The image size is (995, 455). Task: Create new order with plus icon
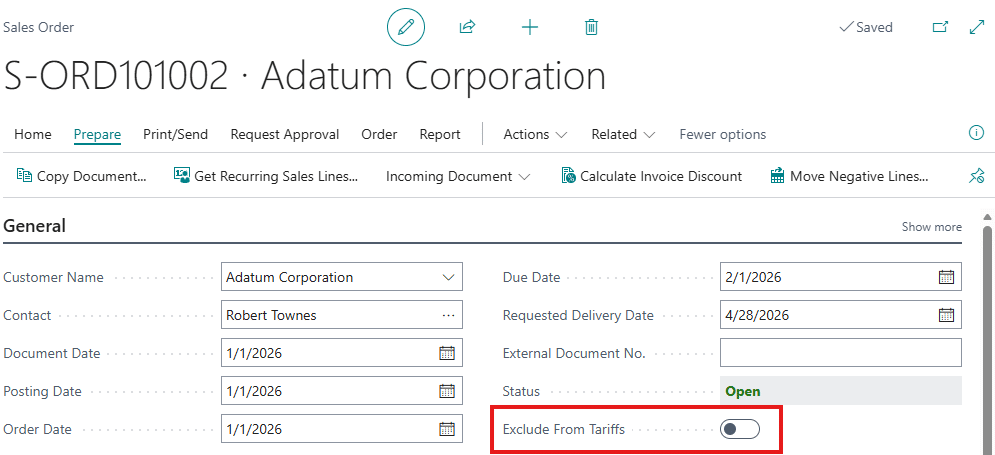530,27
